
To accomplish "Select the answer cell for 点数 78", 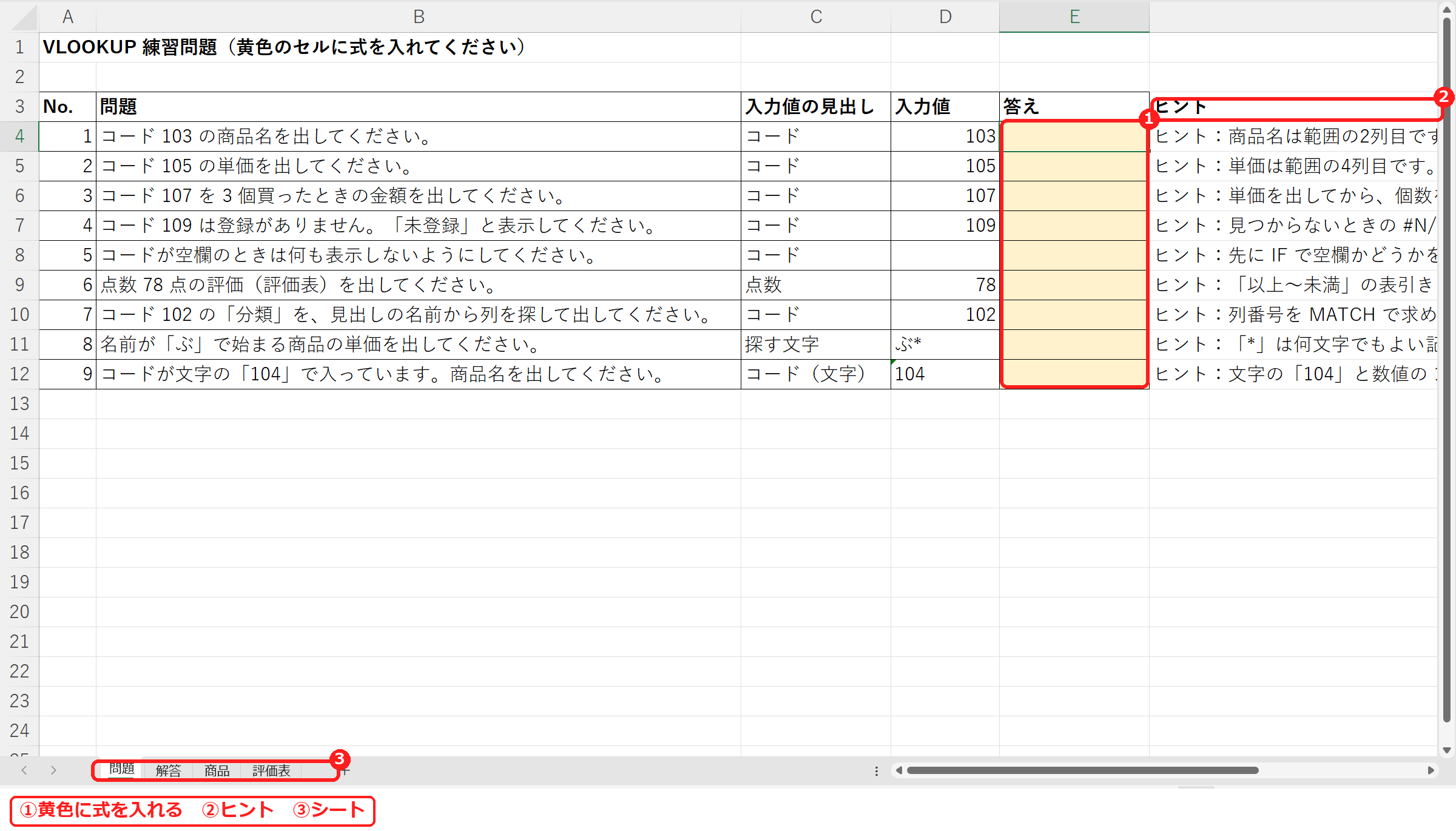I will coord(1074,285).
